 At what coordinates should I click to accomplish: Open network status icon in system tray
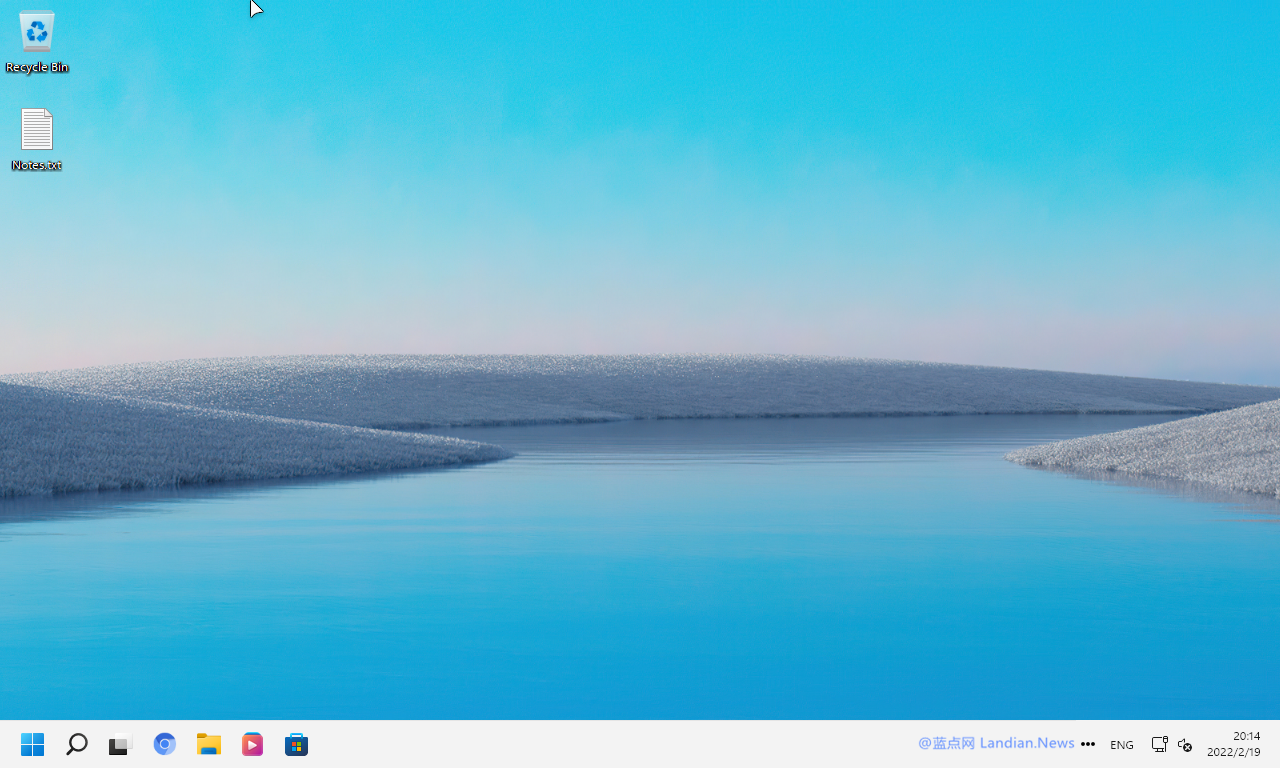(1159, 745)
